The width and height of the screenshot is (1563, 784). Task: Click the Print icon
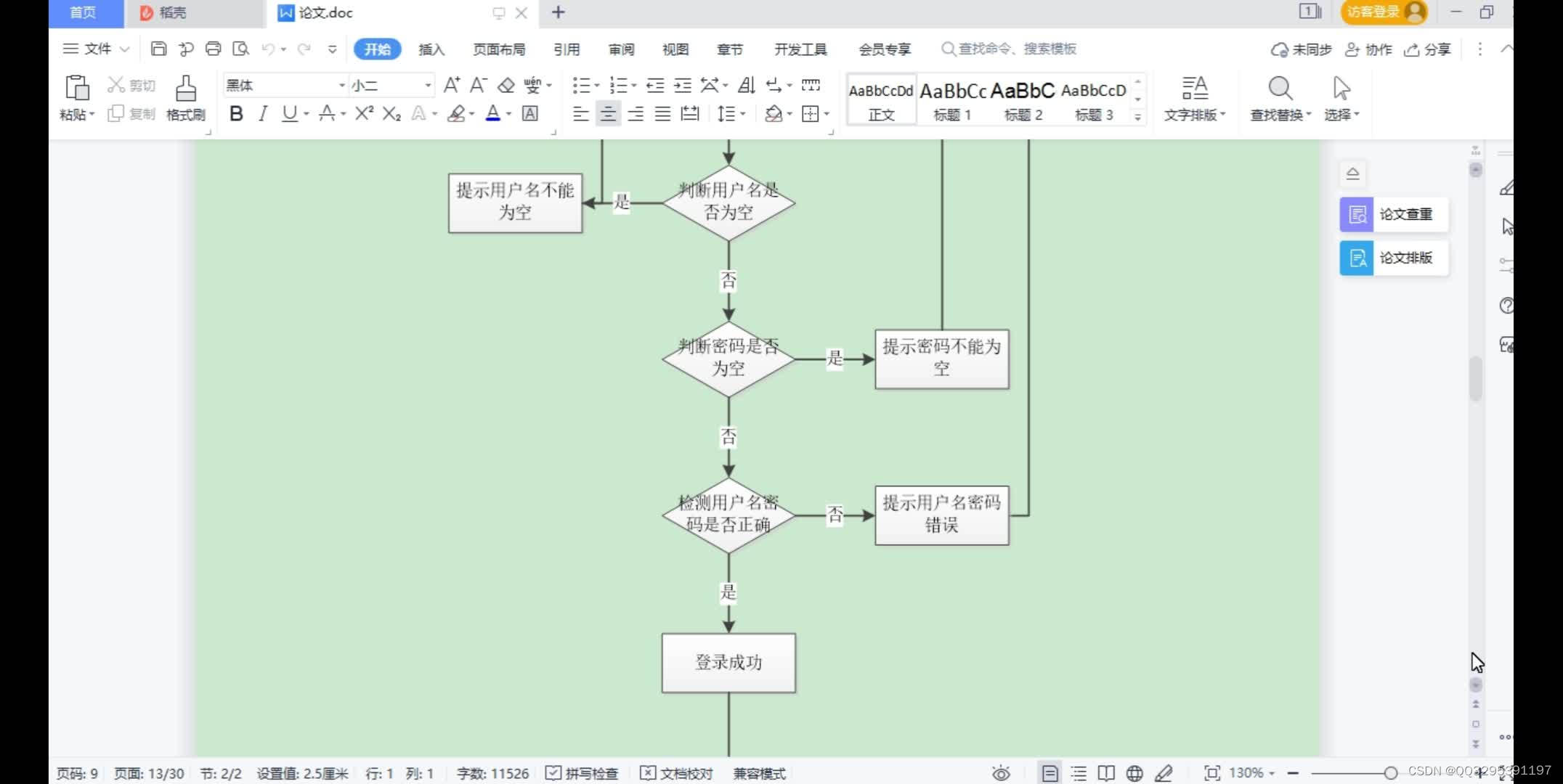213,49
